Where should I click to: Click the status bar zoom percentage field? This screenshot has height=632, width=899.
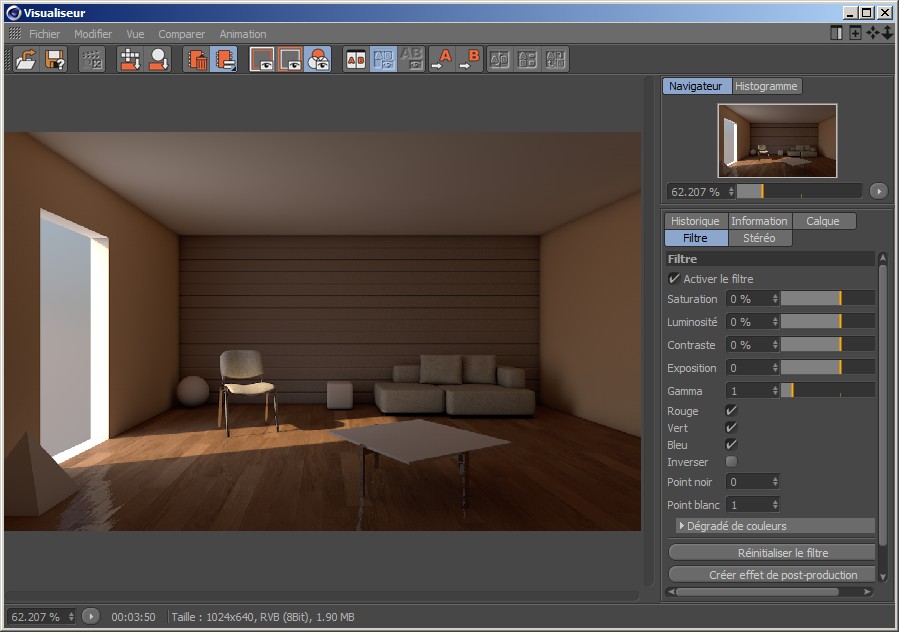(42, 617)
